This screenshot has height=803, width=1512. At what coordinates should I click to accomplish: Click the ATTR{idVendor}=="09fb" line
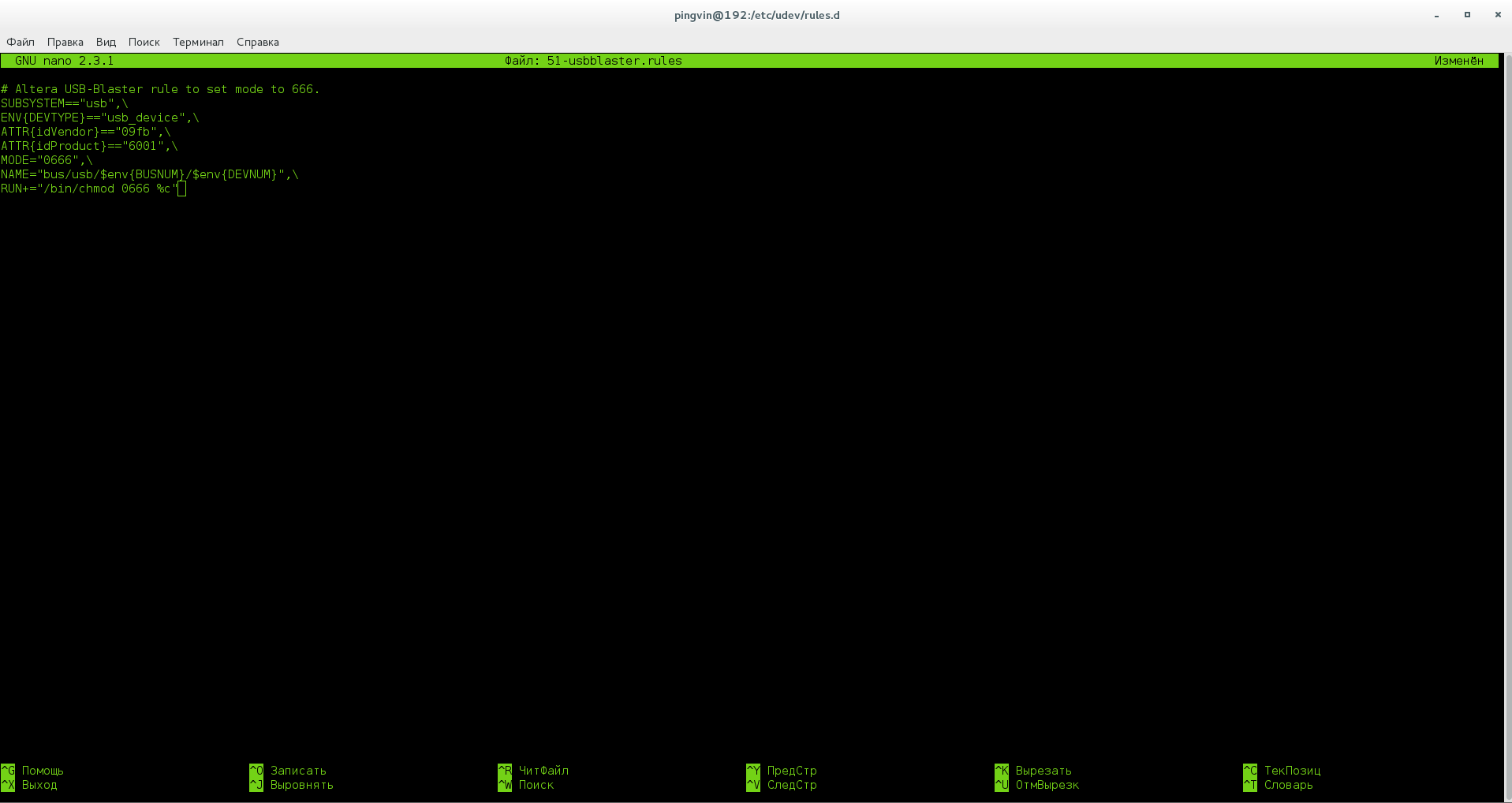click(86, 132)
